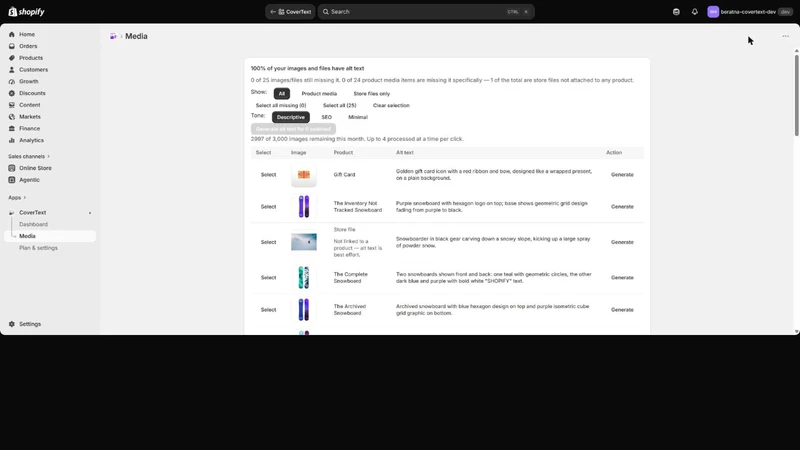Screen dimensions: 800x450
Task: Filter to Store files only
Action: [x=371, y=93]
